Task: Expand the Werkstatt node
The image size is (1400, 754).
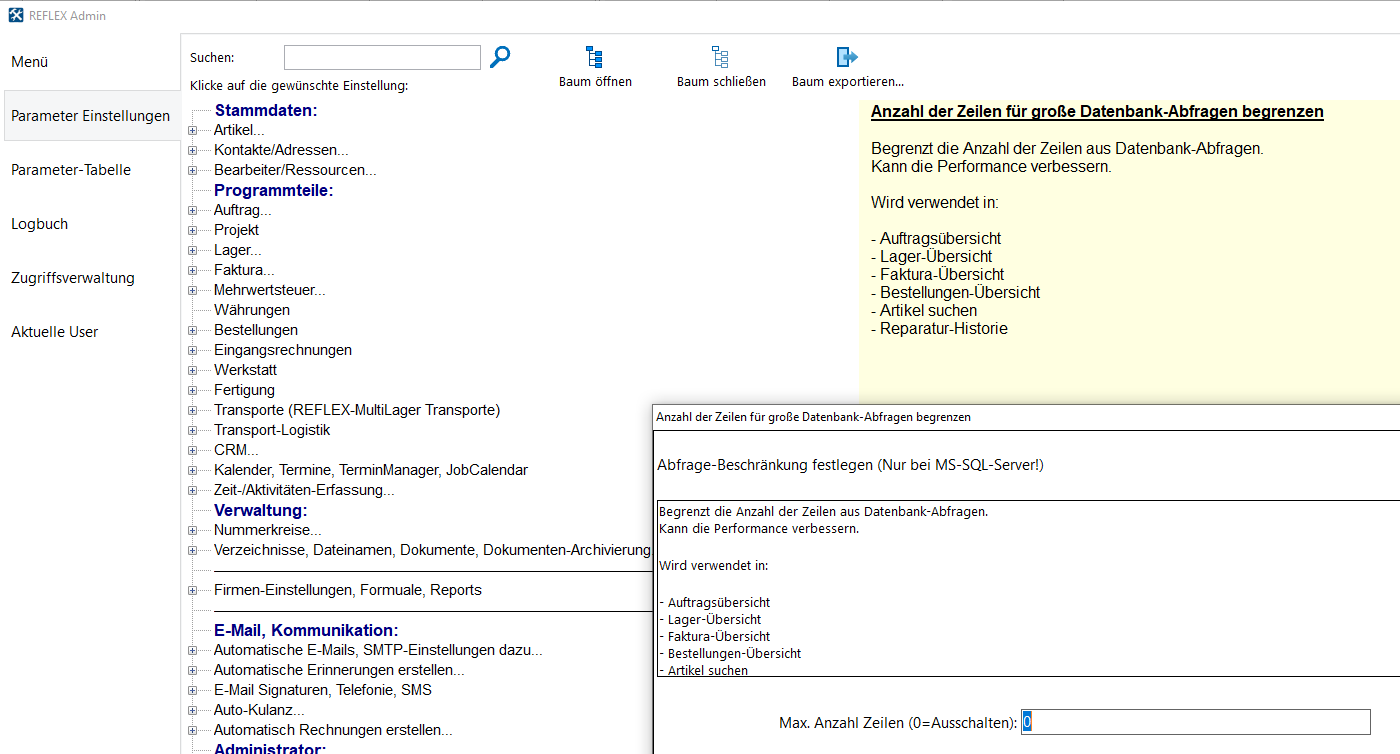Action: [x=192, y=370]
